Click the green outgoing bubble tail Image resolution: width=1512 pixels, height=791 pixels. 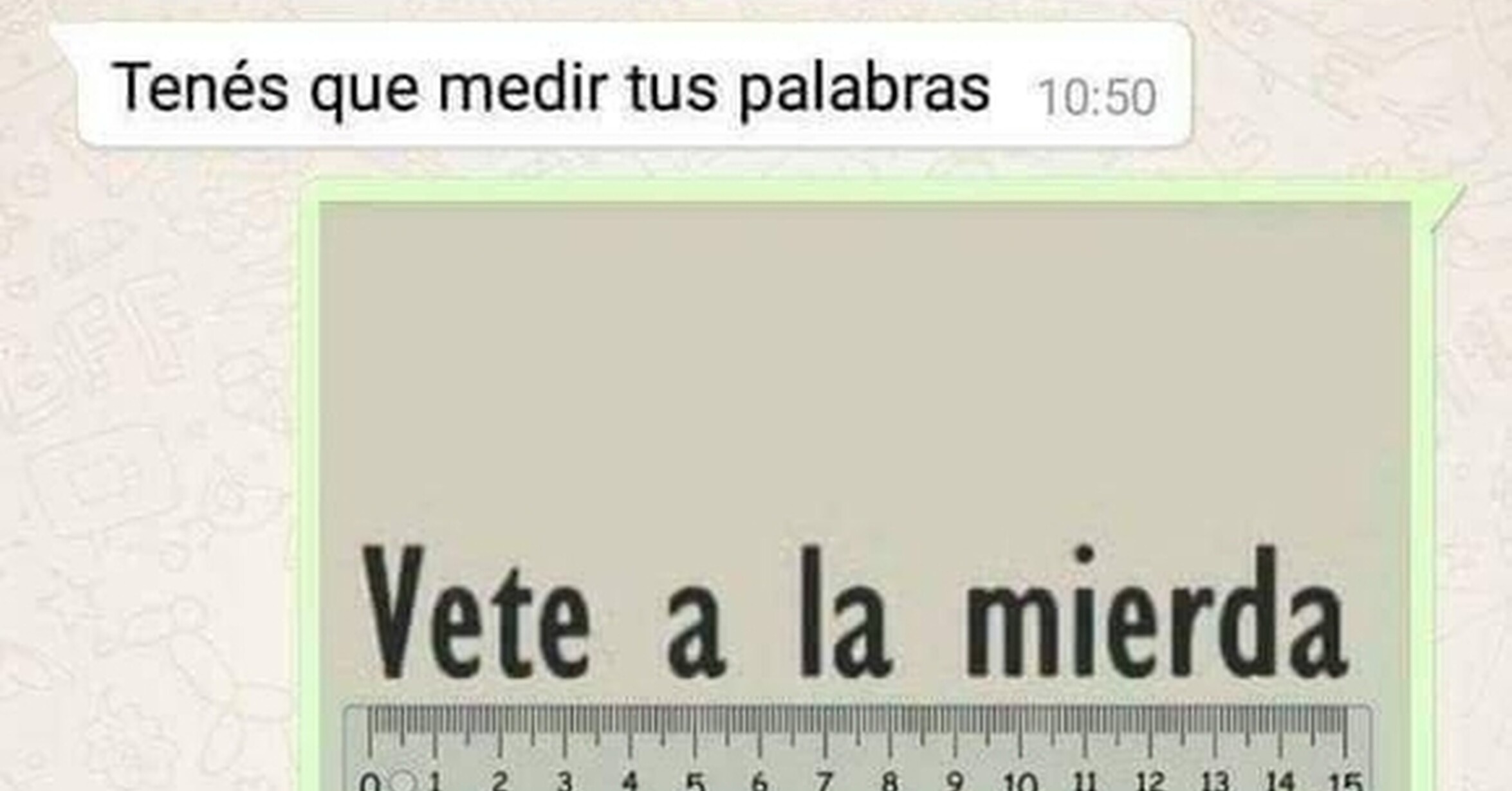tap(1448, 206)
